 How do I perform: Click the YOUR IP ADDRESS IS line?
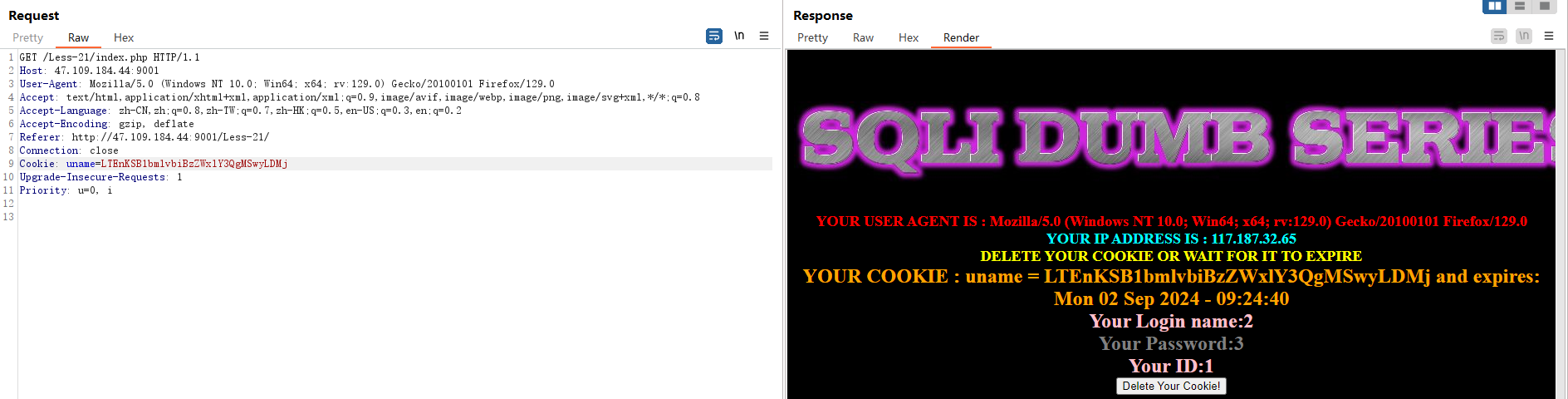tap(1171, 239)
